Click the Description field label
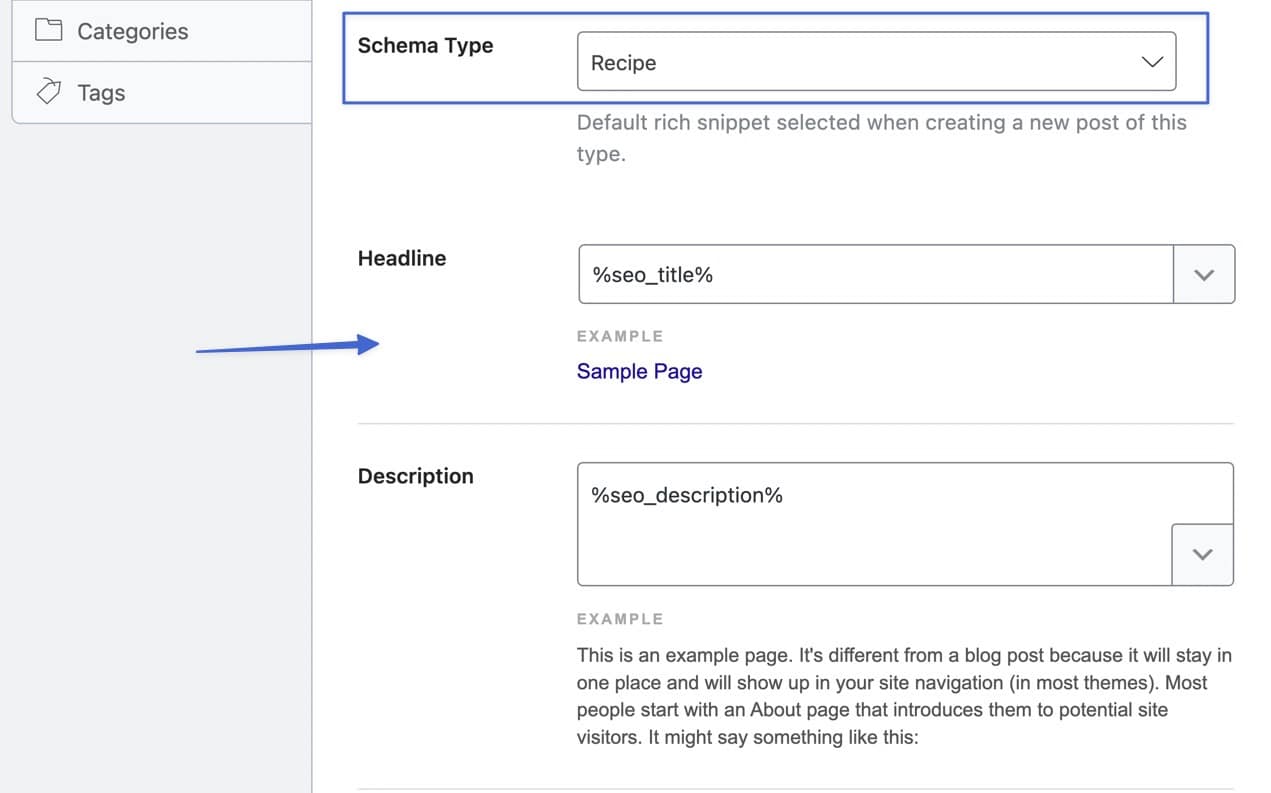Viewport: 1271px width, 793px height. click(x=415, y=476)
